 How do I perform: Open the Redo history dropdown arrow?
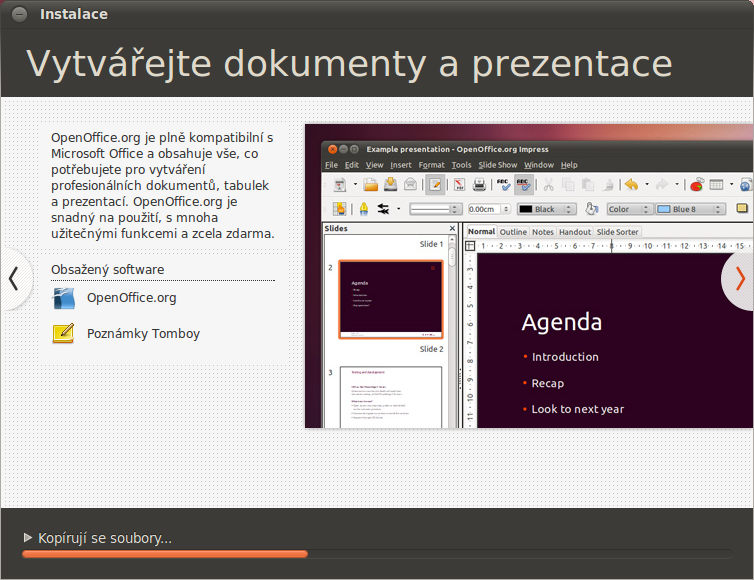coord(677,184)
